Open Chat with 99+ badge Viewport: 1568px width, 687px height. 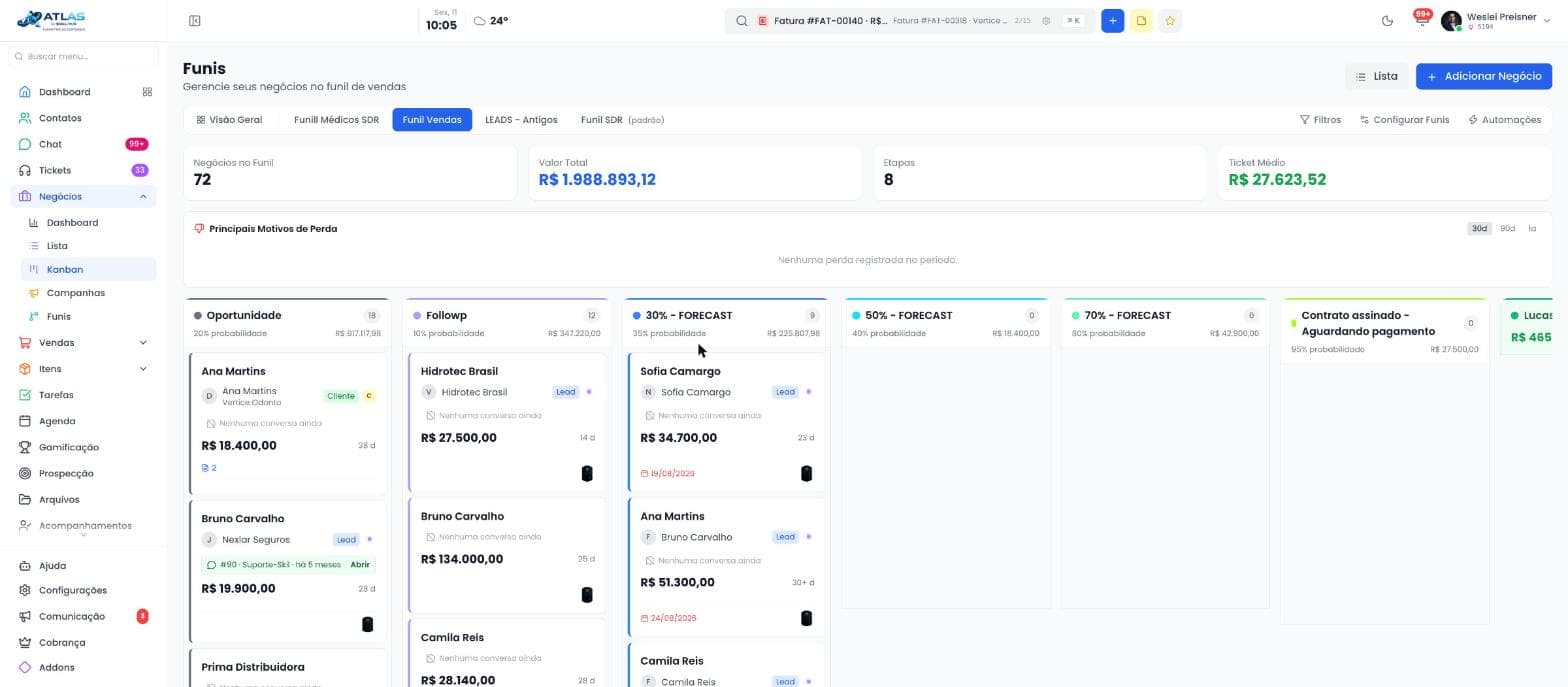click(x=84, y=144)
